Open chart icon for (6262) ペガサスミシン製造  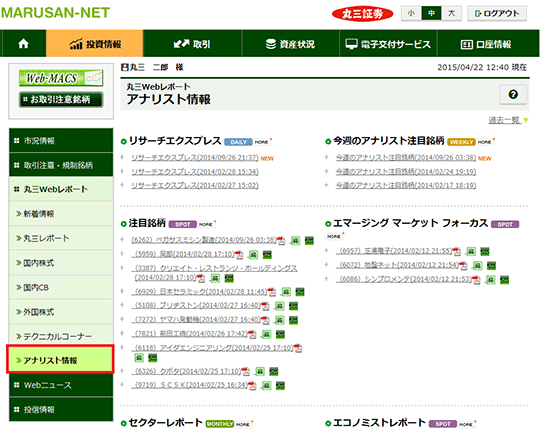click(x=309, y=240)
